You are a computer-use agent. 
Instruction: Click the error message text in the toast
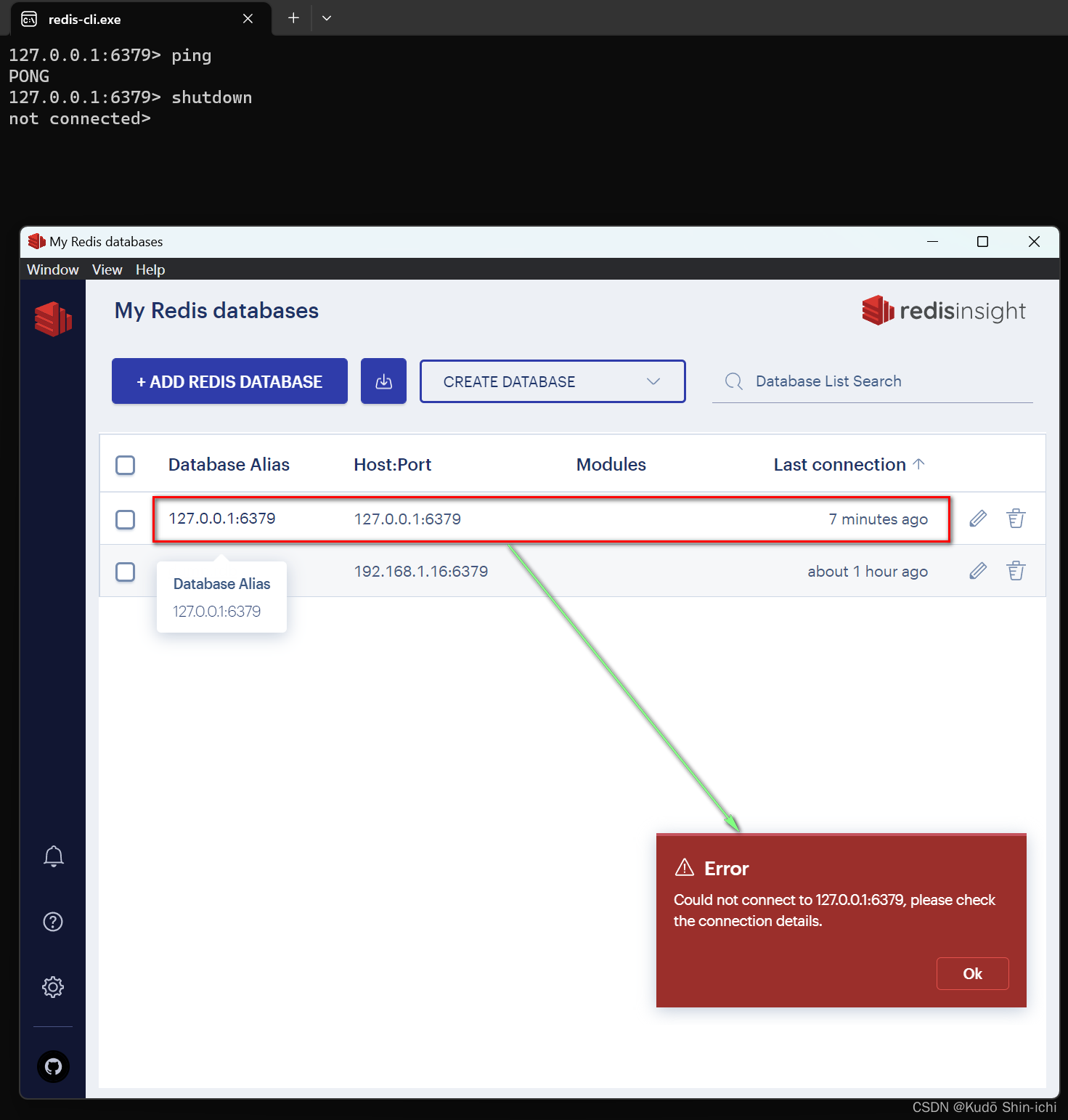pyautogui.click(x=834, y=910)
